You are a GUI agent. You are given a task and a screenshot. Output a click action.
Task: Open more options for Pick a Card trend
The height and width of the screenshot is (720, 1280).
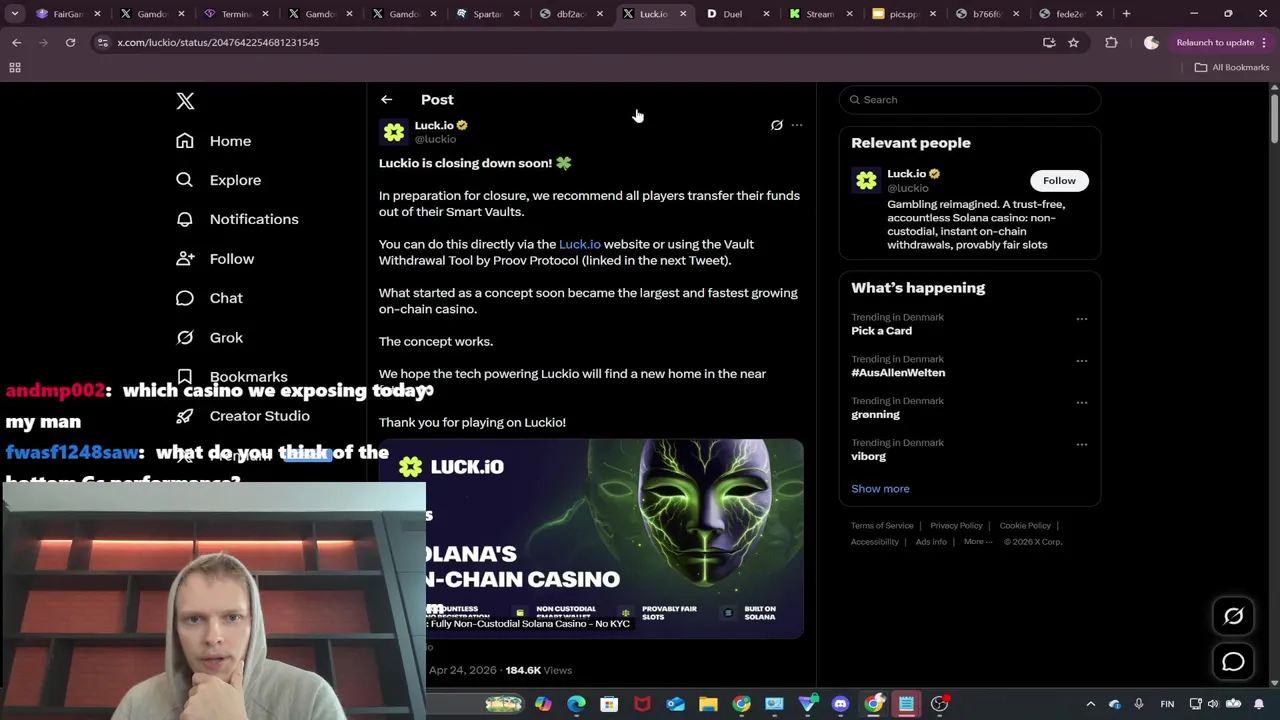(1081, 319)
